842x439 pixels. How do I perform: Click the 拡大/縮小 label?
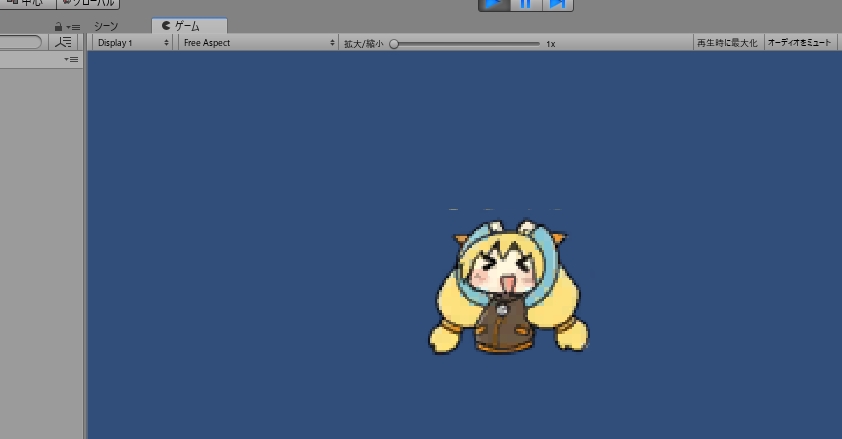364,44
